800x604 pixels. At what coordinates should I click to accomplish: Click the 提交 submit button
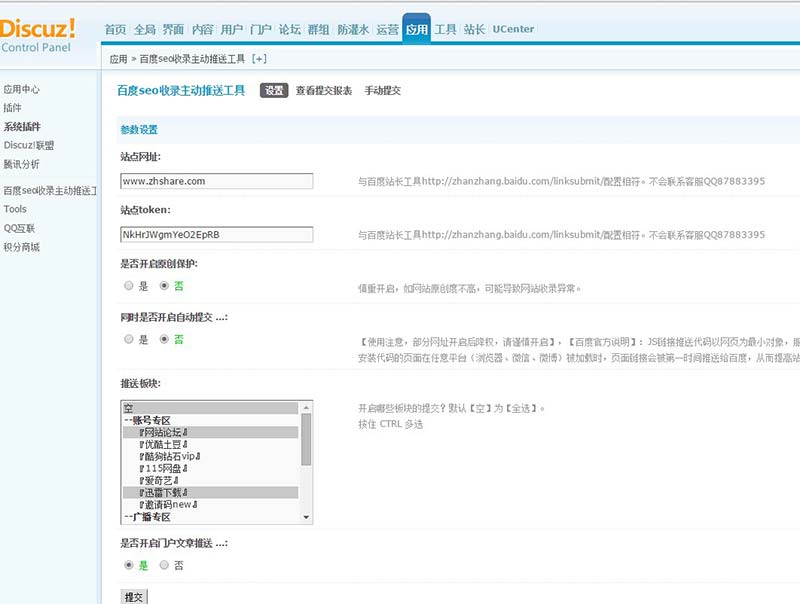(134, 595)
